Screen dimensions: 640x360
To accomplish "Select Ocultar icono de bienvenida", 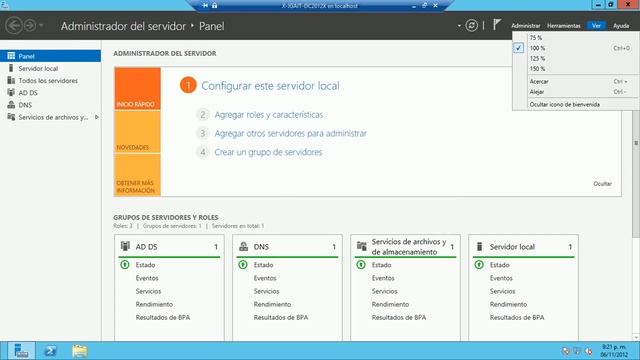I will pyautogui.click(x=564, y=104).
